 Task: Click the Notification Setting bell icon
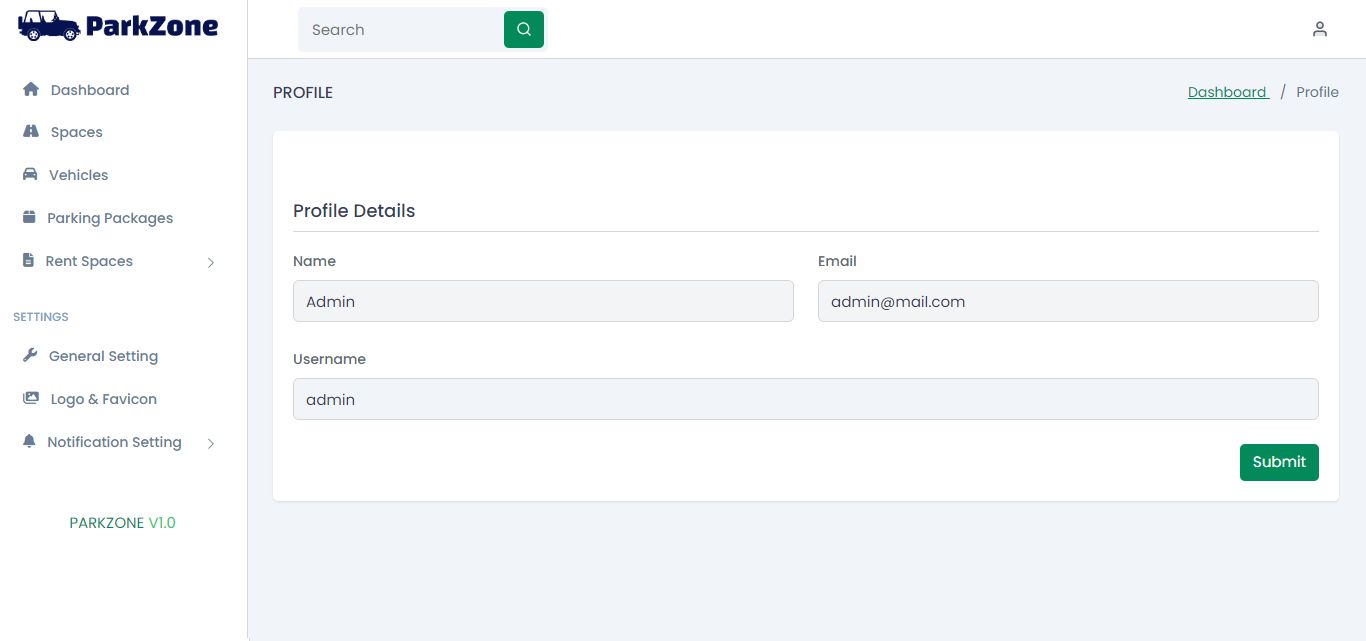coord(29,442)
